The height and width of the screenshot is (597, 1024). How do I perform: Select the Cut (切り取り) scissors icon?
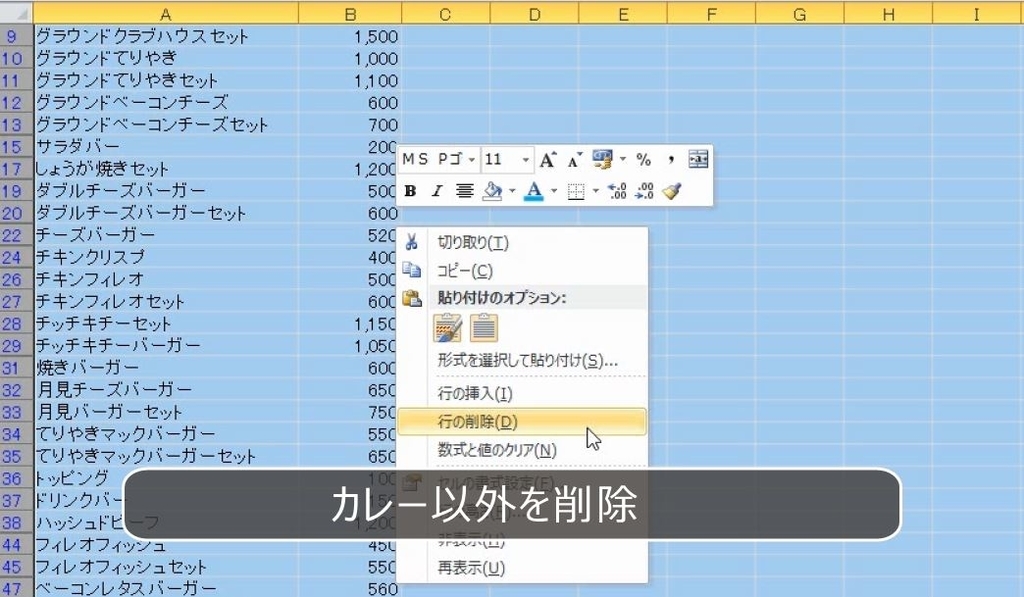click(x=411, y=243)
